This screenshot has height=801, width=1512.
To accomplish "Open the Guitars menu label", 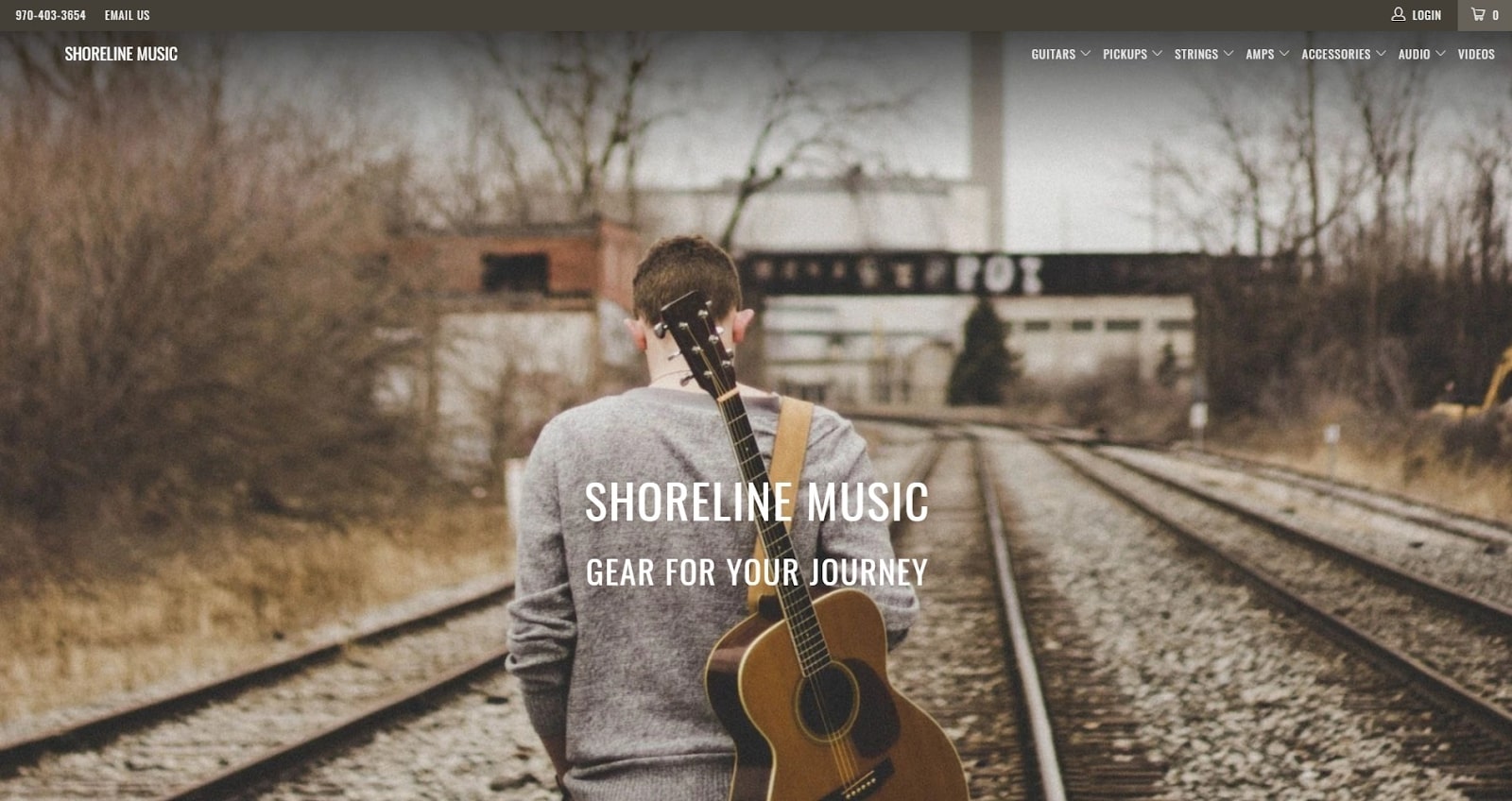I will 1053,54.
